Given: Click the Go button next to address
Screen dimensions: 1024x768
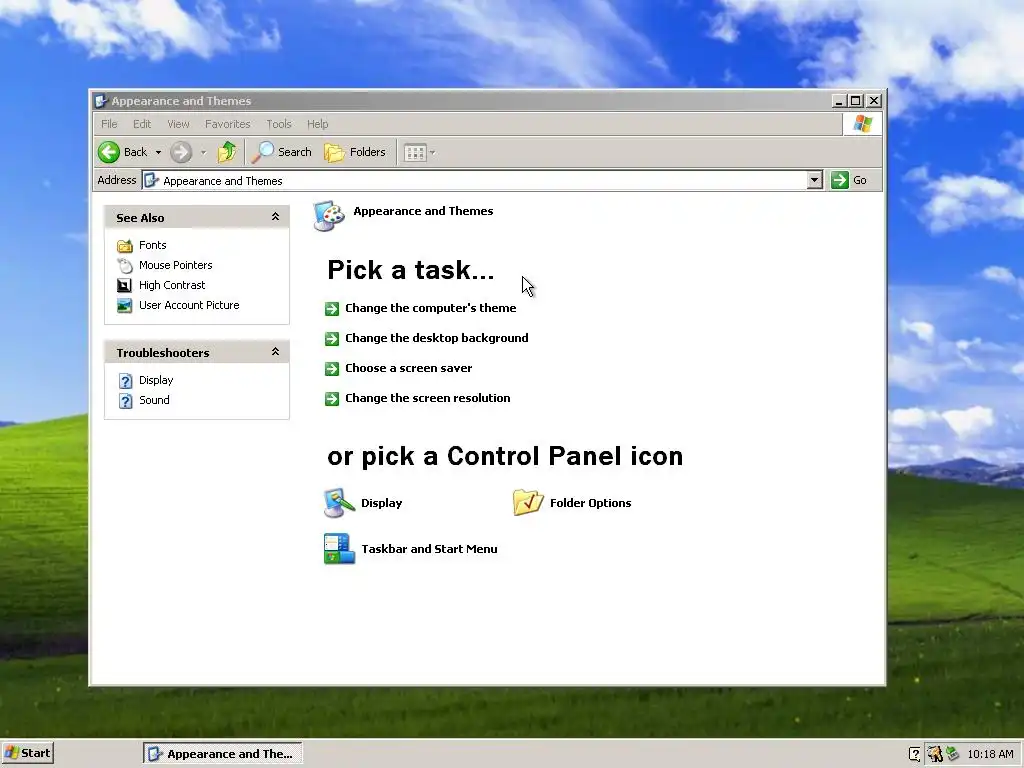Looking at the screenshot, I should click(849, 180).
